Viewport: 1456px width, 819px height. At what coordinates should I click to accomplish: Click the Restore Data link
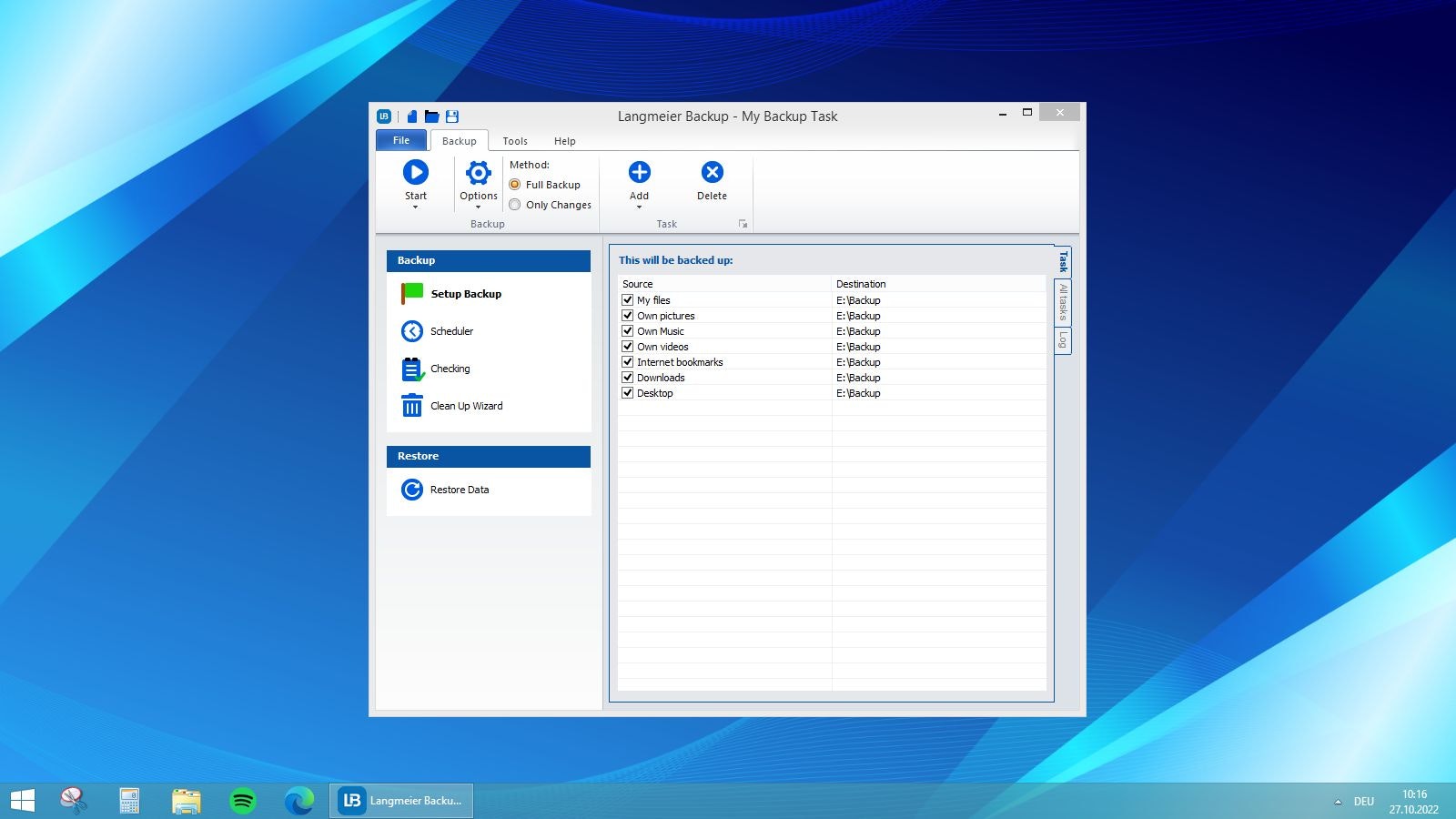pos(460,490)
